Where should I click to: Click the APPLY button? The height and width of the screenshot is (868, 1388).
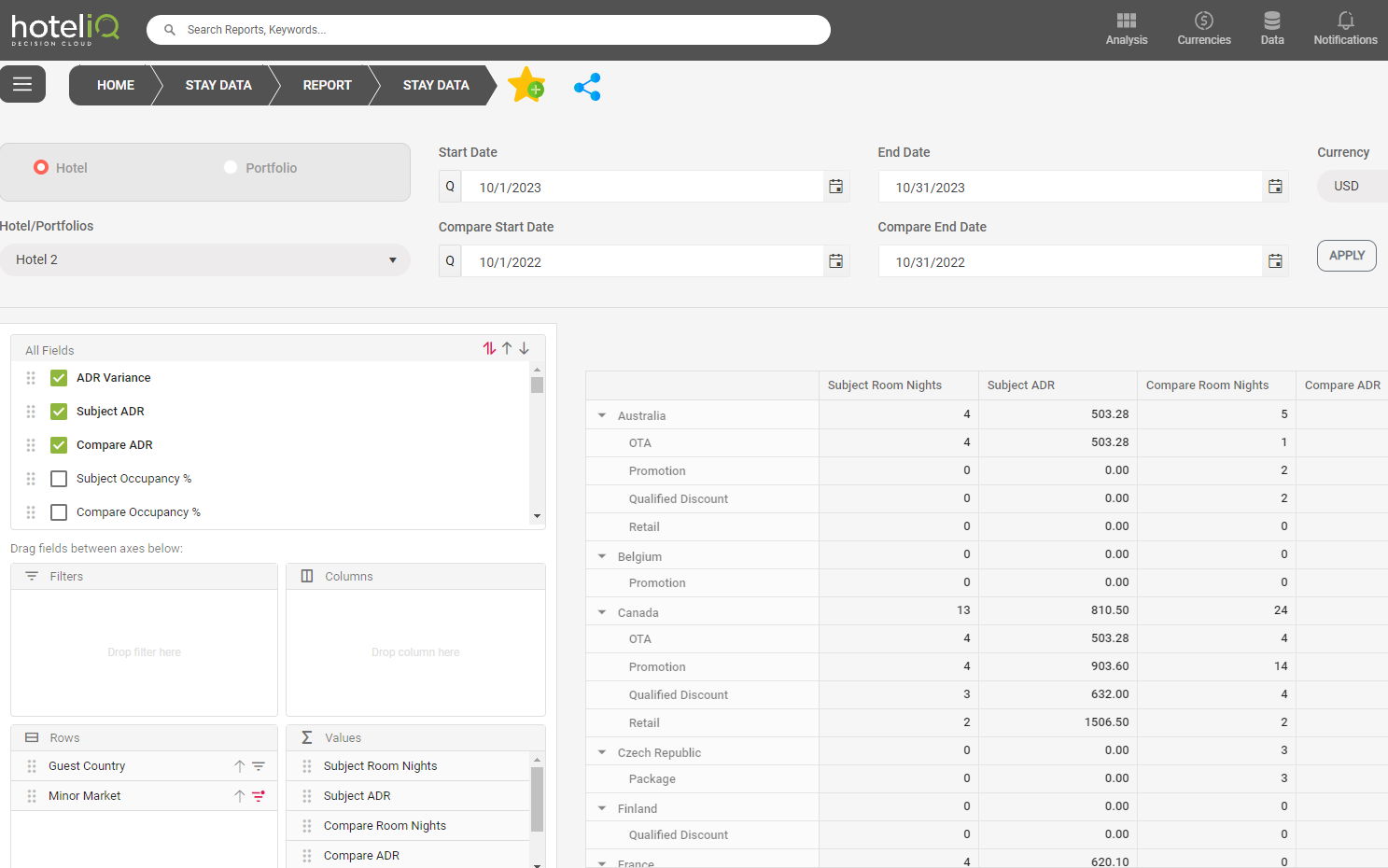tap(1346, 256)
